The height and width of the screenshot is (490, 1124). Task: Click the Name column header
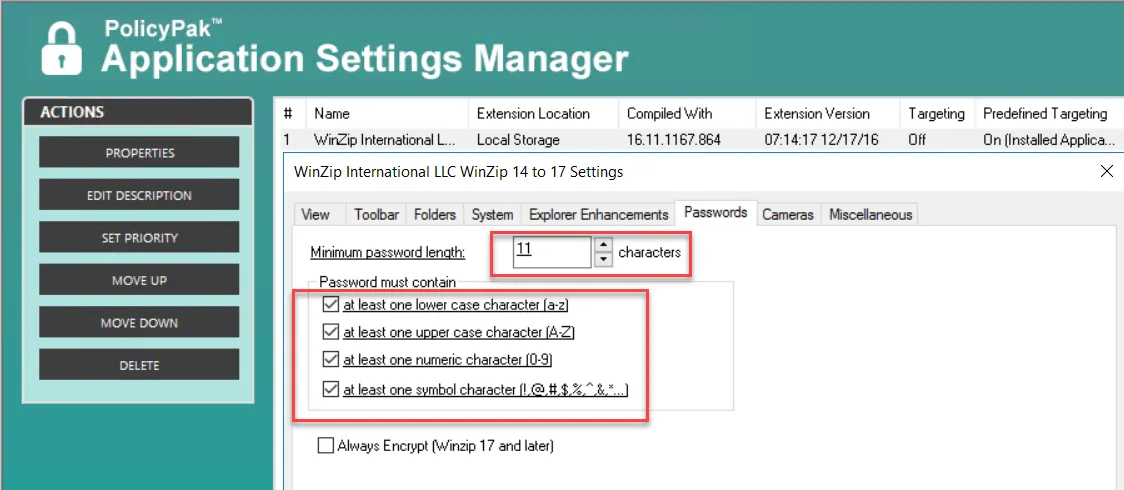[x=387, y=113]
